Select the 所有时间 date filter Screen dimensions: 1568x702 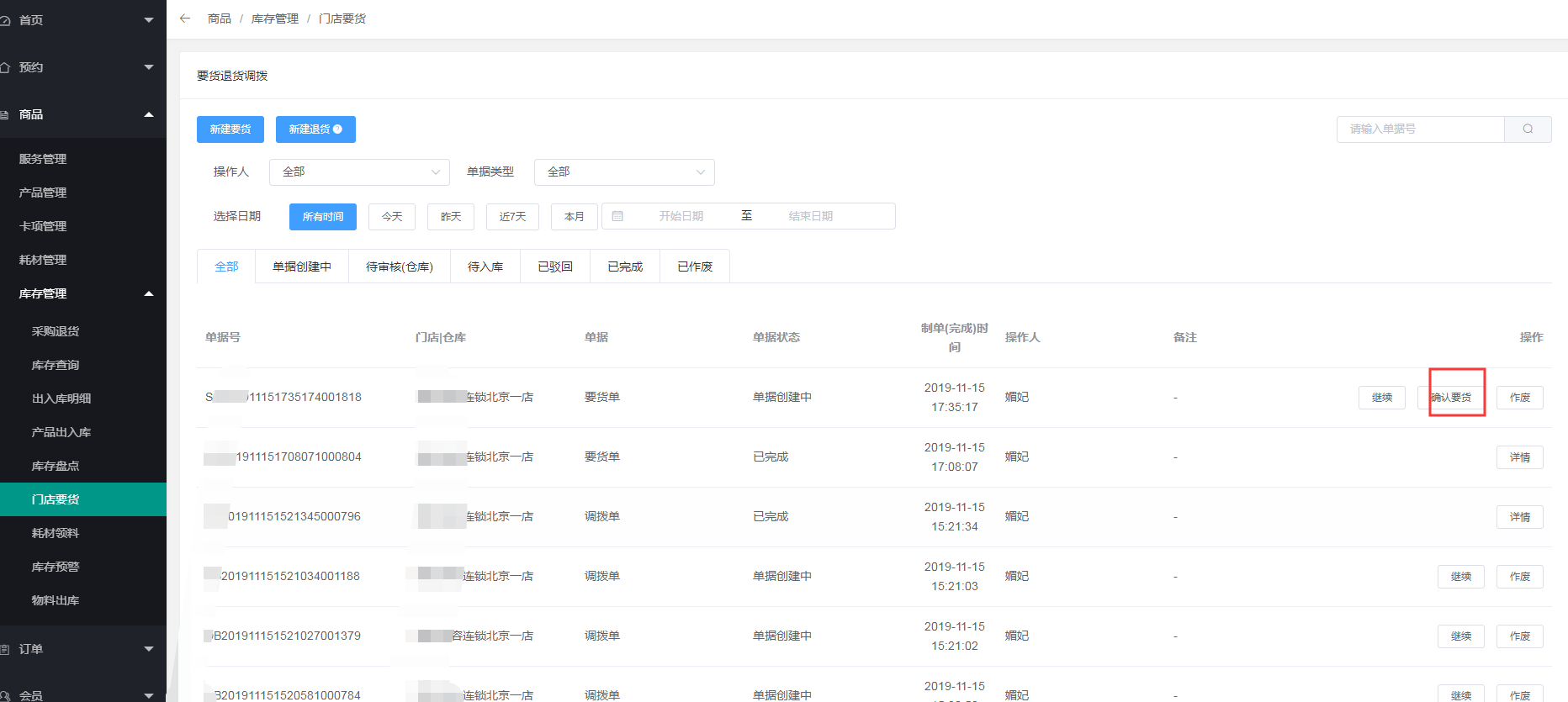pos(323,216)
